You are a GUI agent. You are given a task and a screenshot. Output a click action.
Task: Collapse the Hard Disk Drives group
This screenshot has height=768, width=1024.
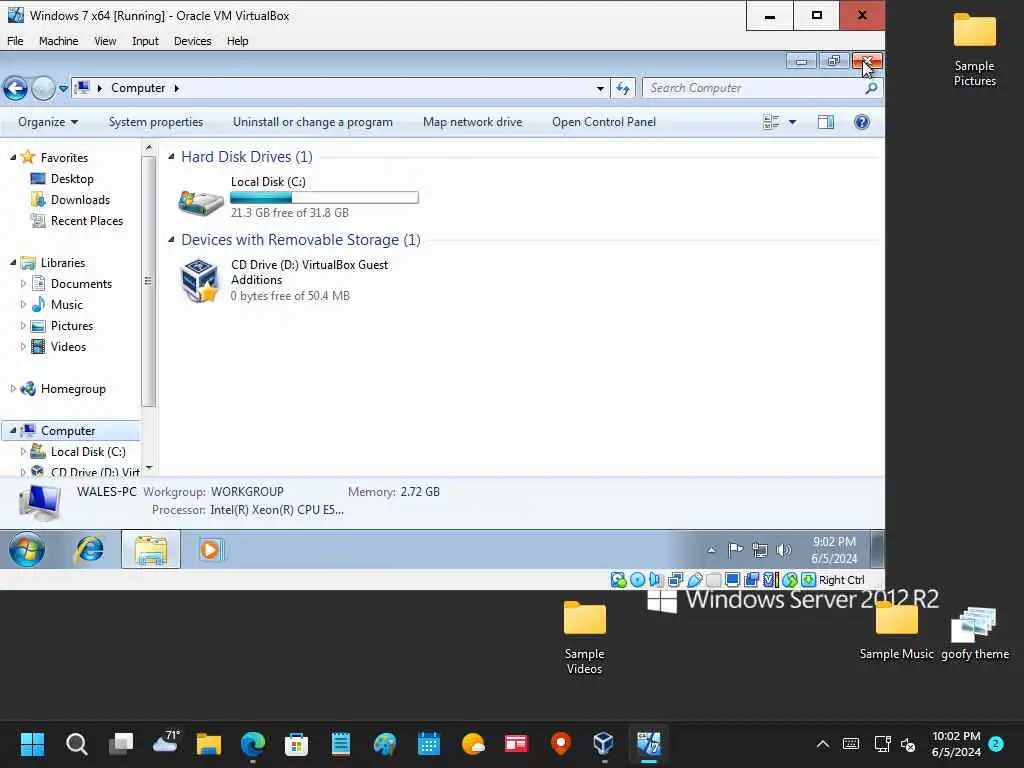point(171,157)
